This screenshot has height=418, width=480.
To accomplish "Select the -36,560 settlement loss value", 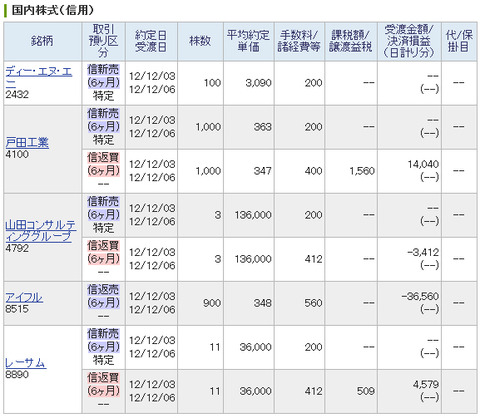I will click(420, 296).
